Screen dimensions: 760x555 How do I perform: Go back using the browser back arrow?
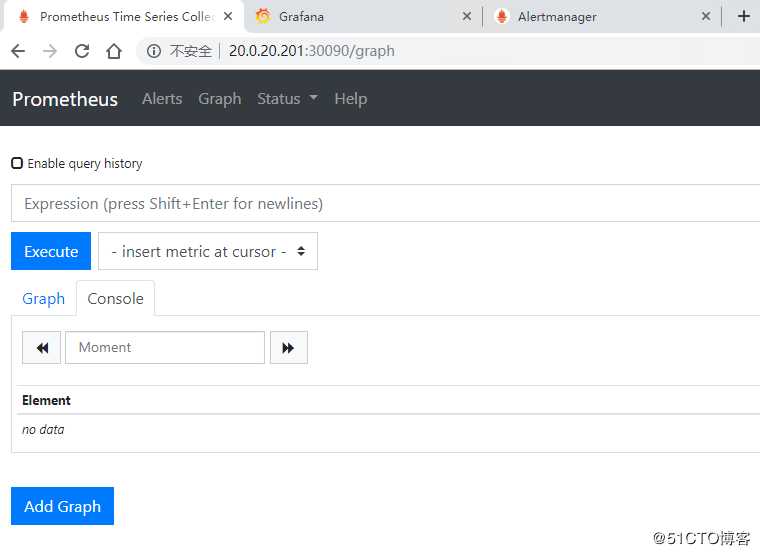[18, 51]
